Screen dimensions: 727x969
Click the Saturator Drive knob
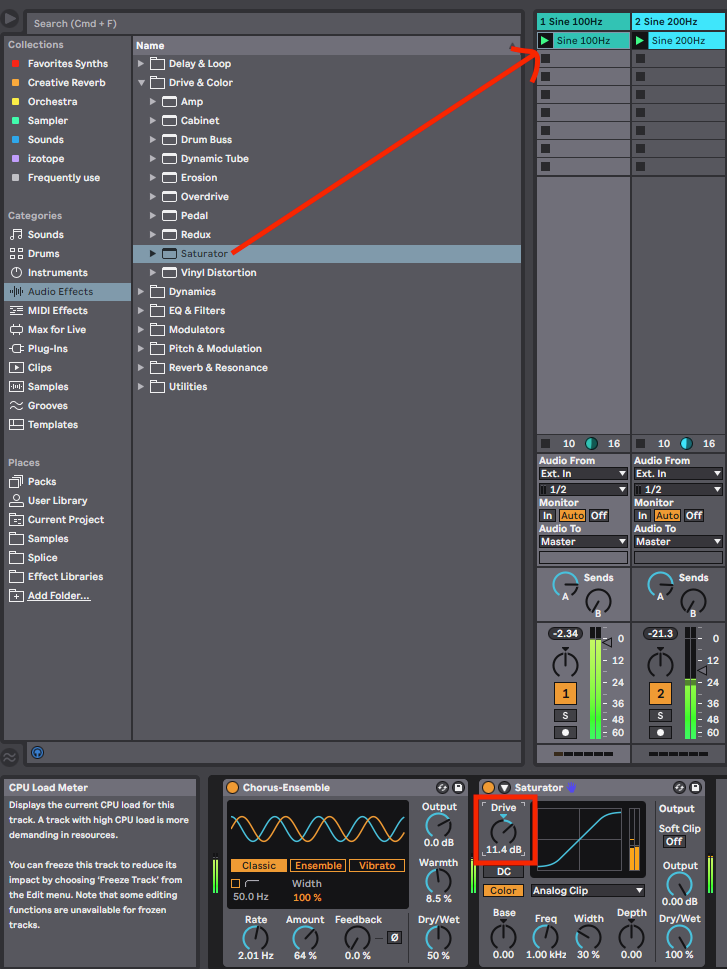pyautogui.click(x=503, y=831)
